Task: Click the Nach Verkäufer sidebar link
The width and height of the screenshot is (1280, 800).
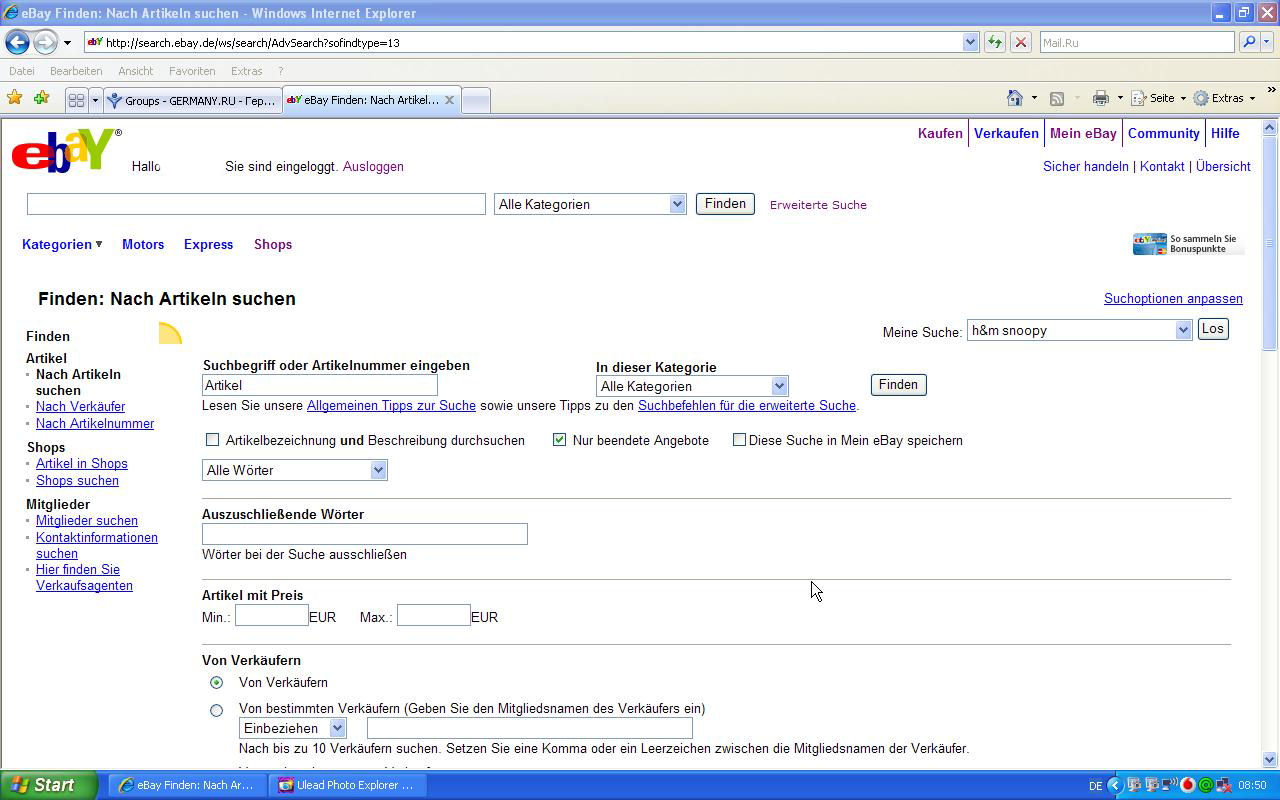Action: pos(80,406)
